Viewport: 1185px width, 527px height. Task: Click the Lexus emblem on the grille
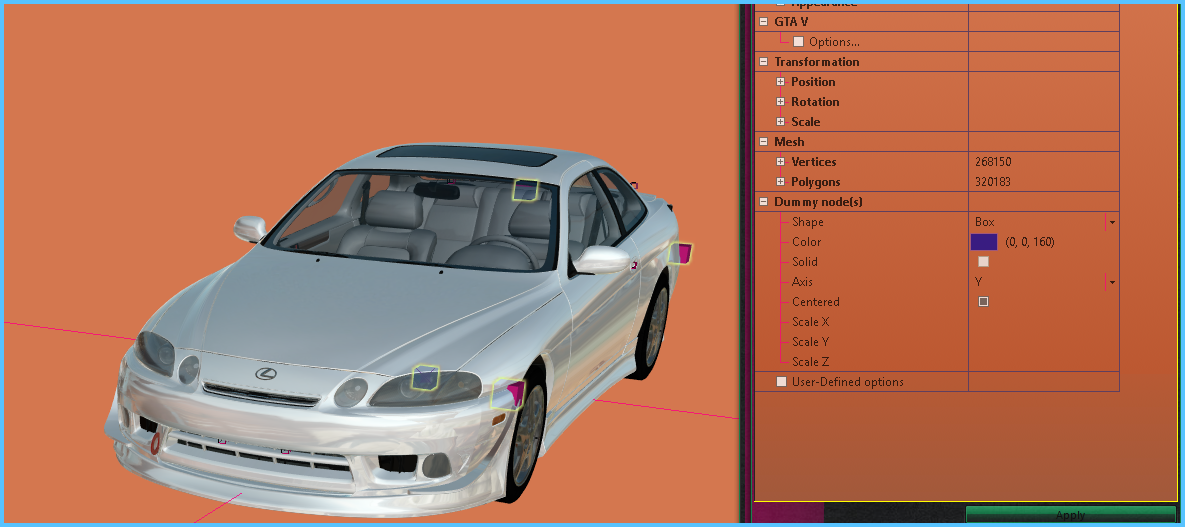[x=265, y=374]
